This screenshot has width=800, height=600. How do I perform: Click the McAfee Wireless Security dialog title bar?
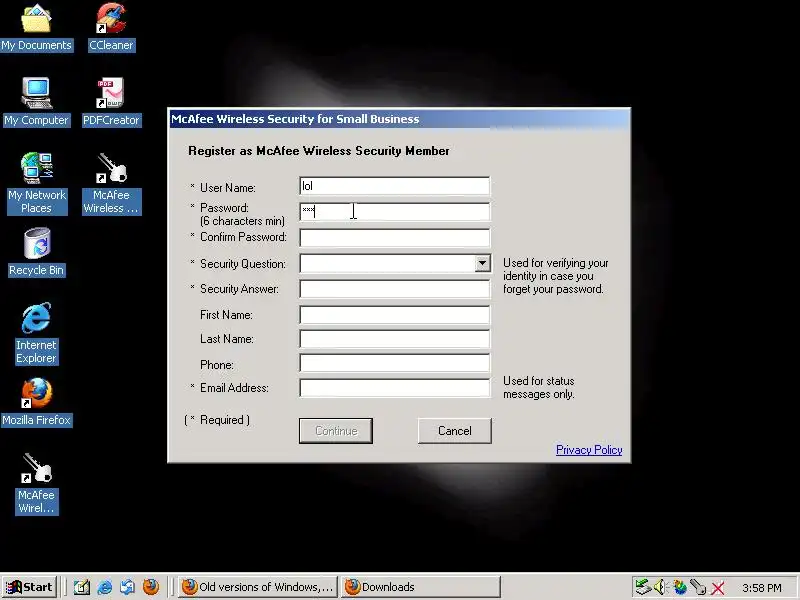[399, 119]
